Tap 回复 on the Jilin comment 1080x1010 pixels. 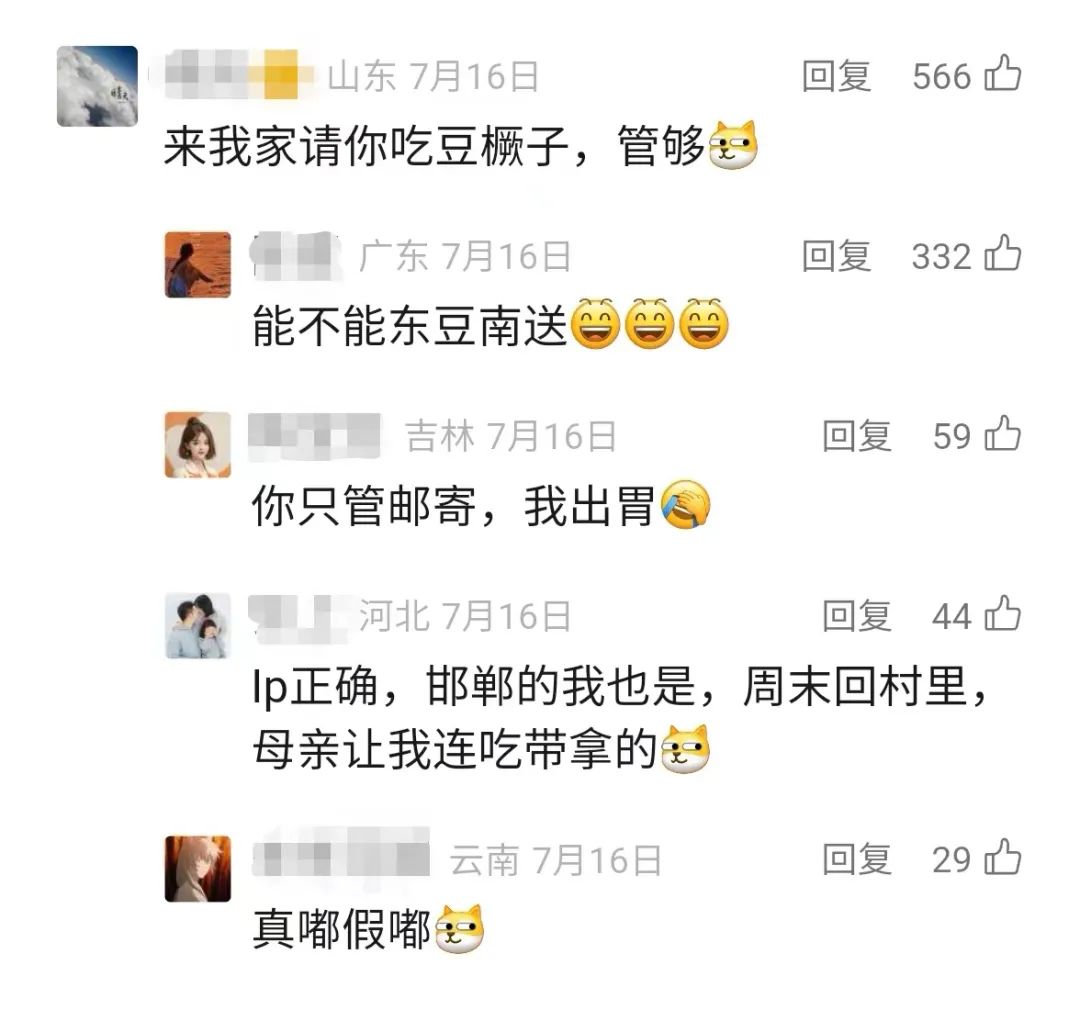(x=858, y=436)
